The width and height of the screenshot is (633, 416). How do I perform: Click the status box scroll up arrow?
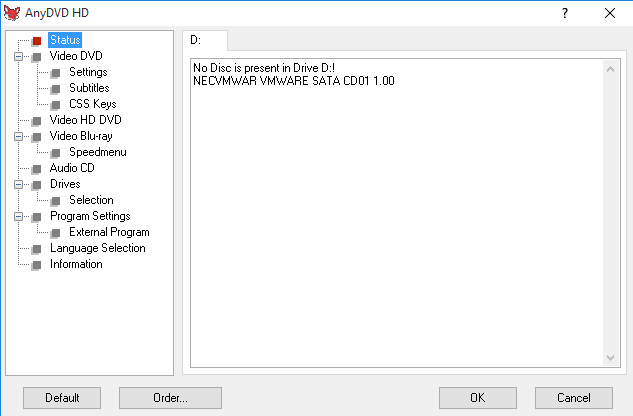pyautogui.click(x=610, y=69)
